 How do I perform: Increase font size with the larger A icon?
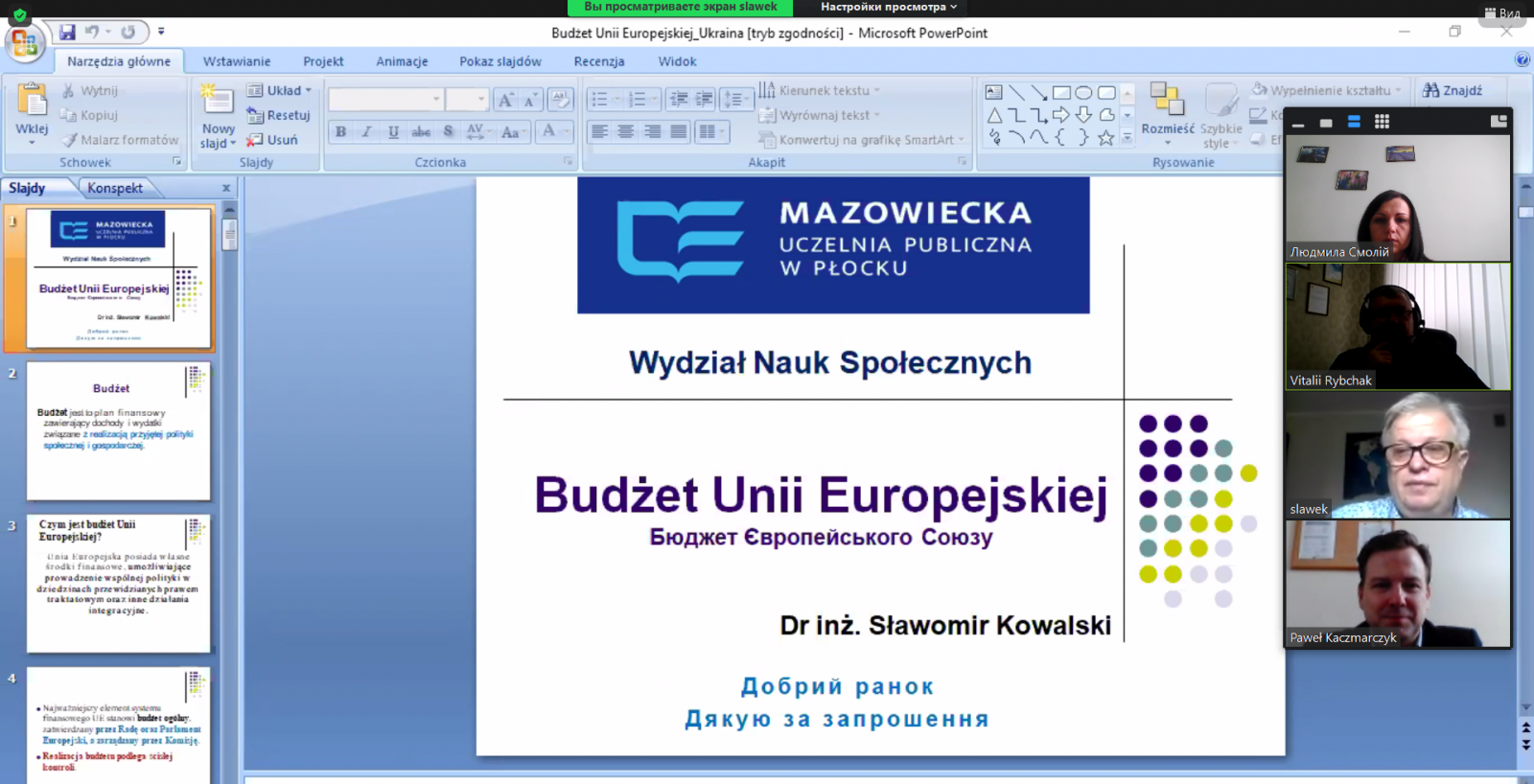[505, 100]
